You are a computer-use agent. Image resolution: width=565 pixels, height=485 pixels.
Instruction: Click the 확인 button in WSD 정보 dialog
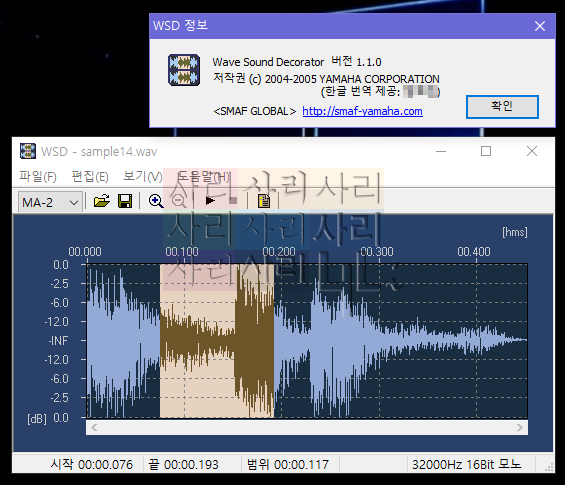pos(502,107)
